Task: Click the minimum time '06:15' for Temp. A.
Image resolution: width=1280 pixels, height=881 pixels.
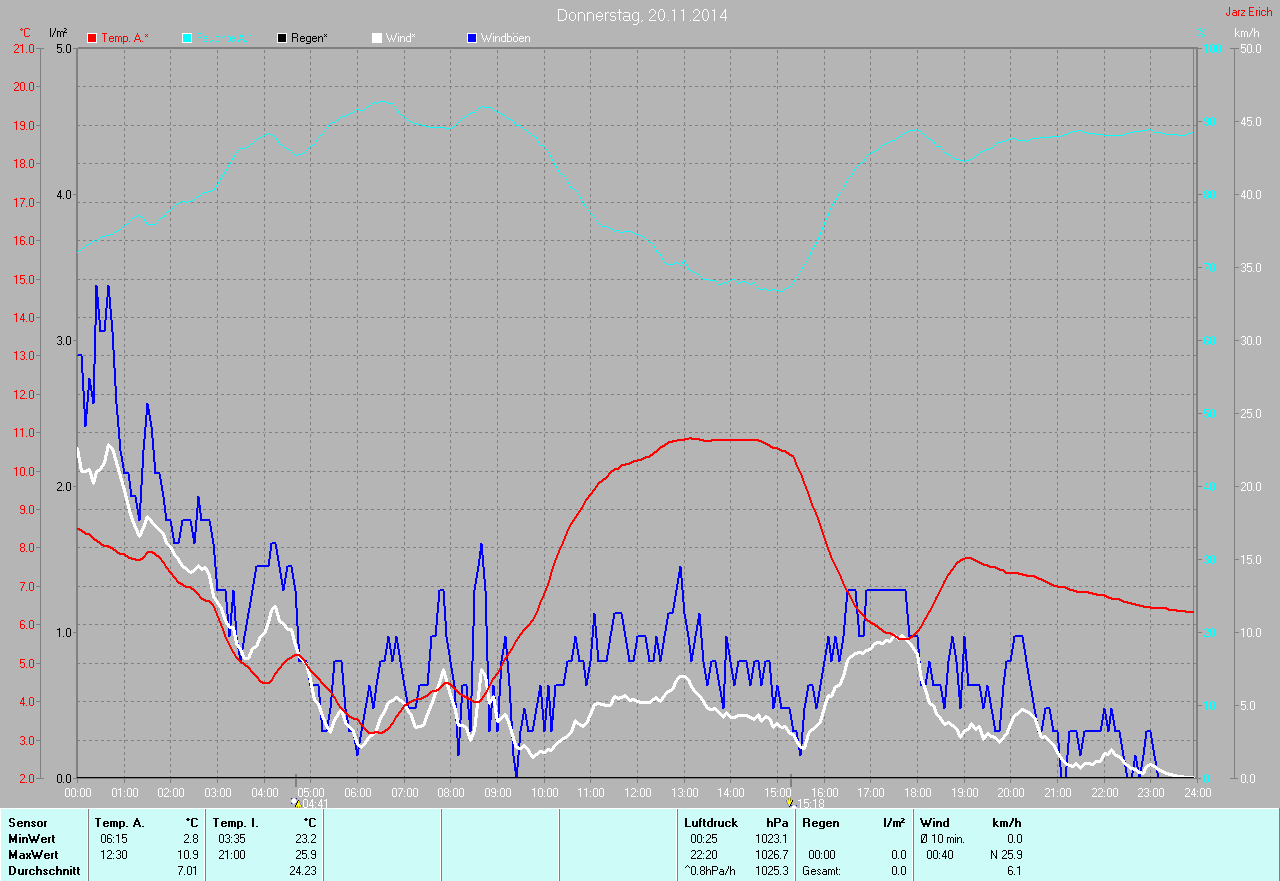Action: coord(114,838)
